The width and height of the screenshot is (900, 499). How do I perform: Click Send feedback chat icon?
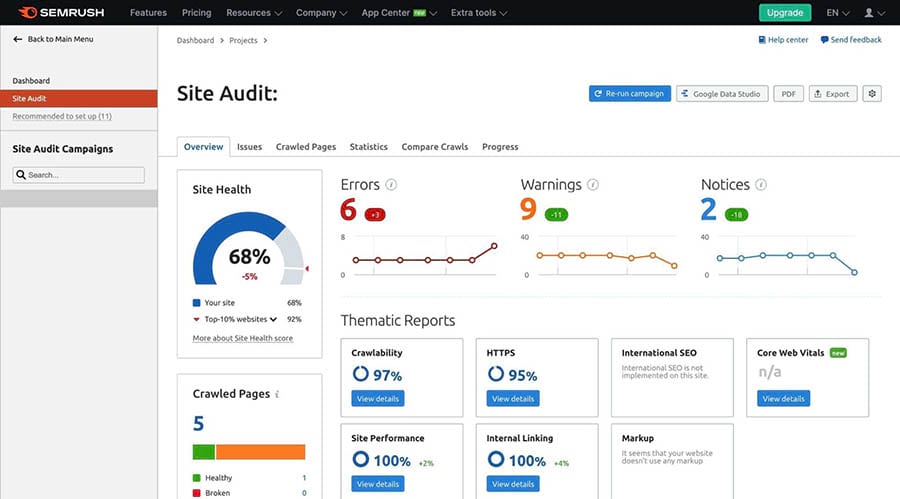(x=825, y=40)
